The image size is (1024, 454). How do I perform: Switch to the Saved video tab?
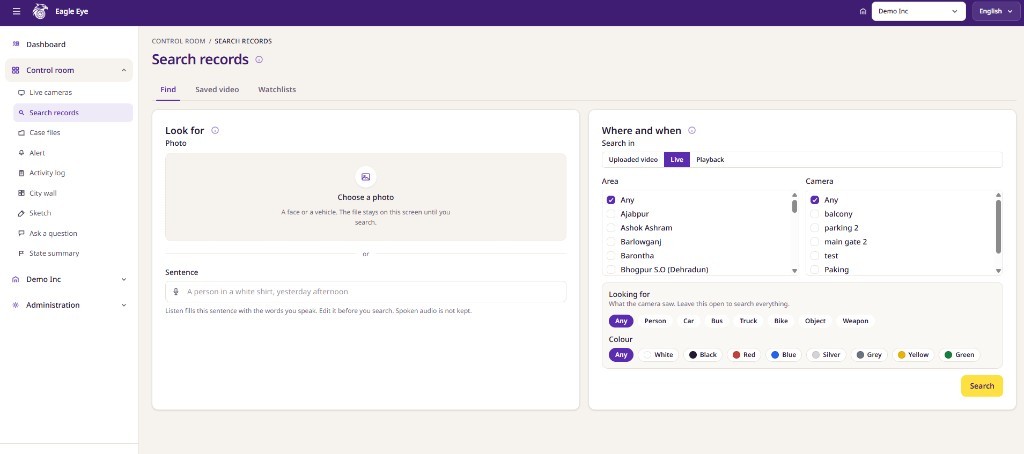(217, 89)
